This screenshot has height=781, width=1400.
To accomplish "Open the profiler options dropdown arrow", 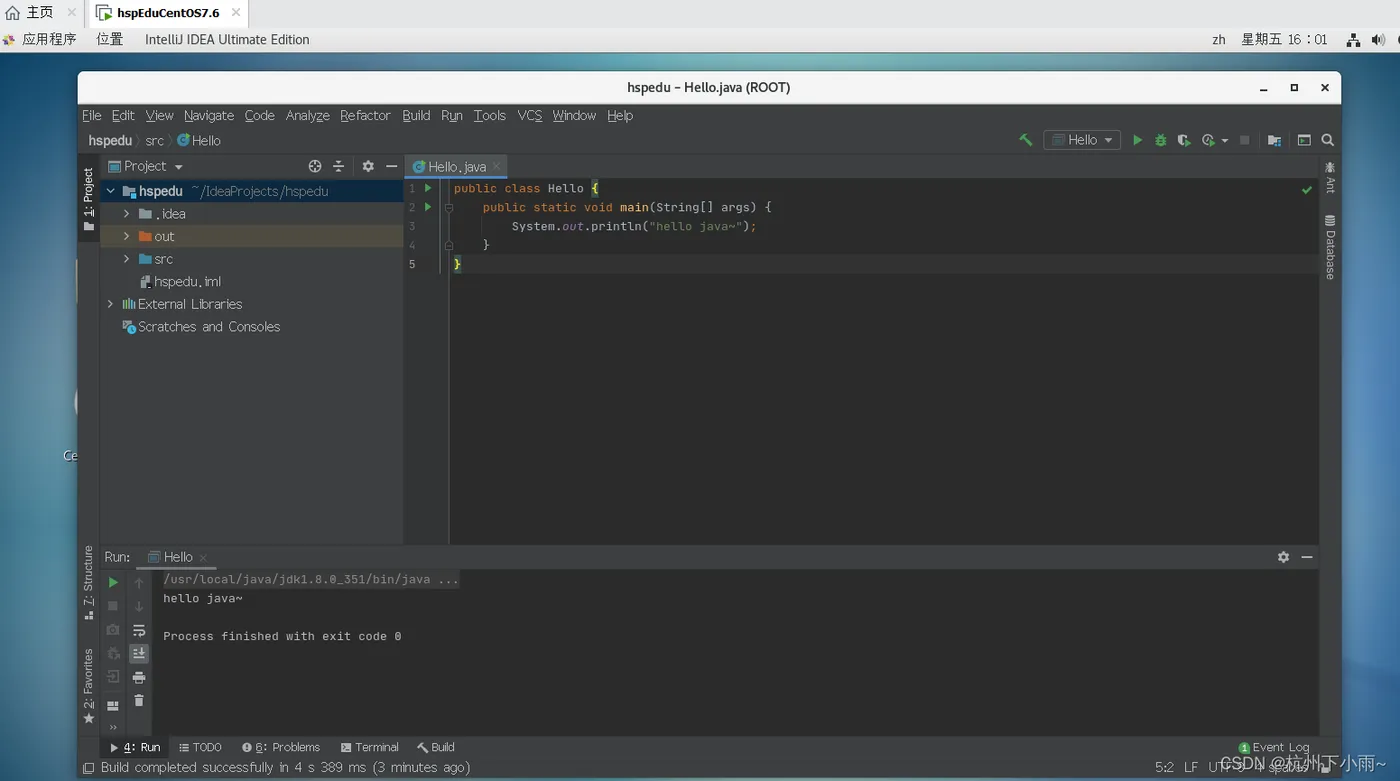I will pyautogui.click(x=1225, y=141).
